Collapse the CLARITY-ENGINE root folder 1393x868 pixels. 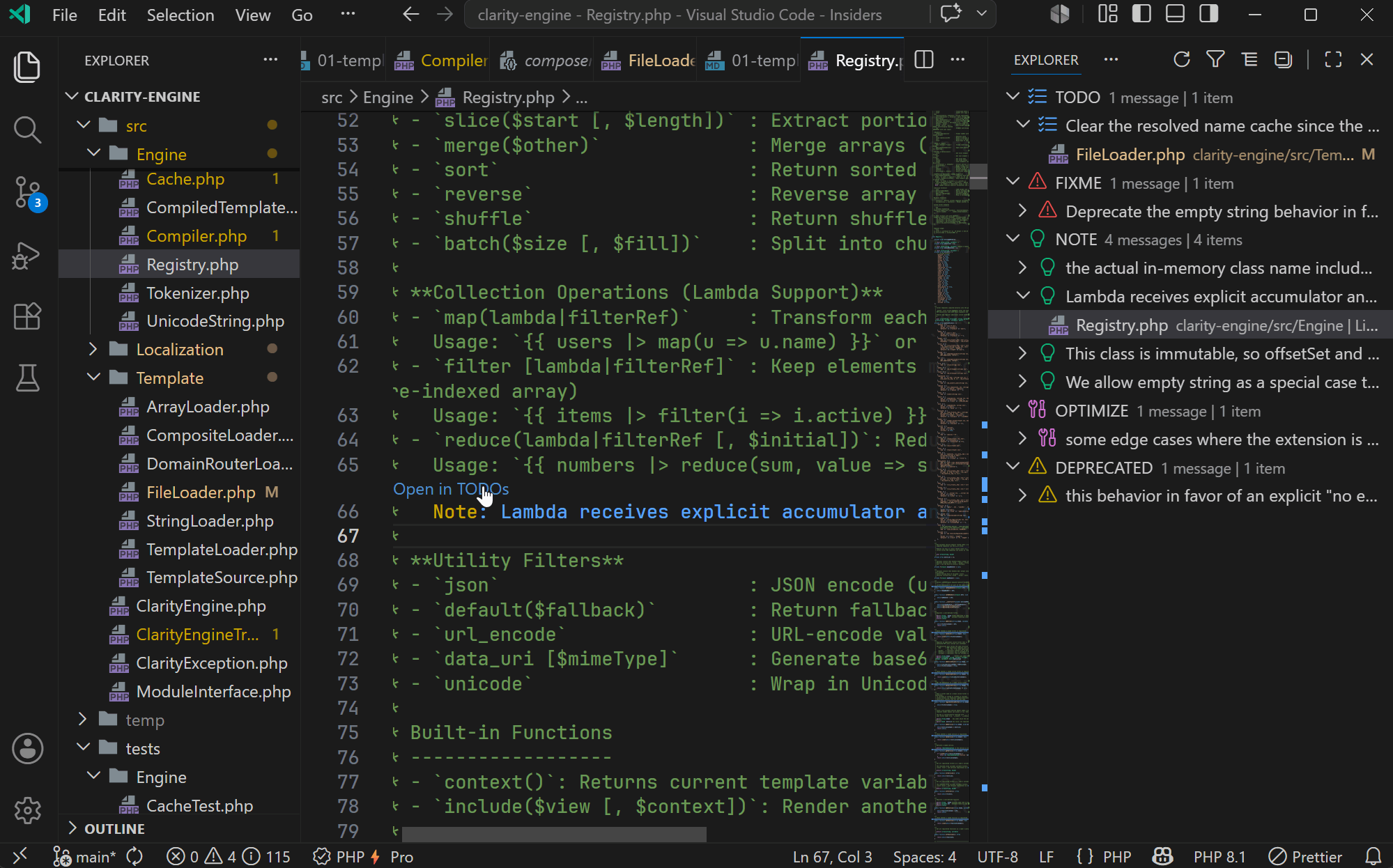tap(71, 96)
